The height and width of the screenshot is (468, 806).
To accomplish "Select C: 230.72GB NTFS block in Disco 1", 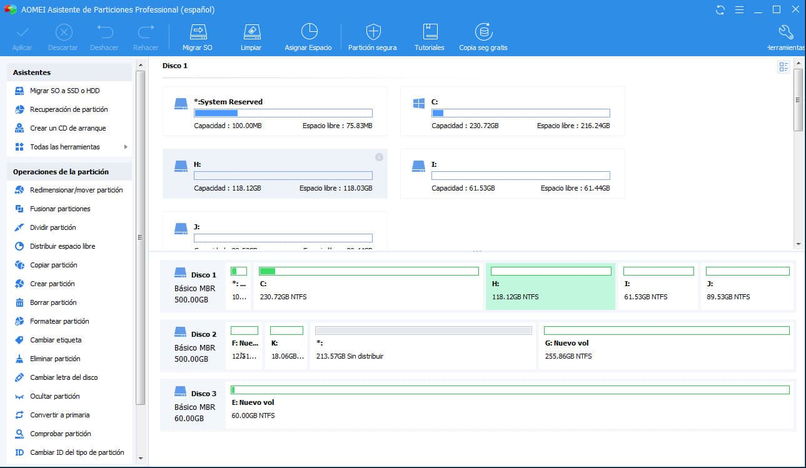I will coord(369,286).
